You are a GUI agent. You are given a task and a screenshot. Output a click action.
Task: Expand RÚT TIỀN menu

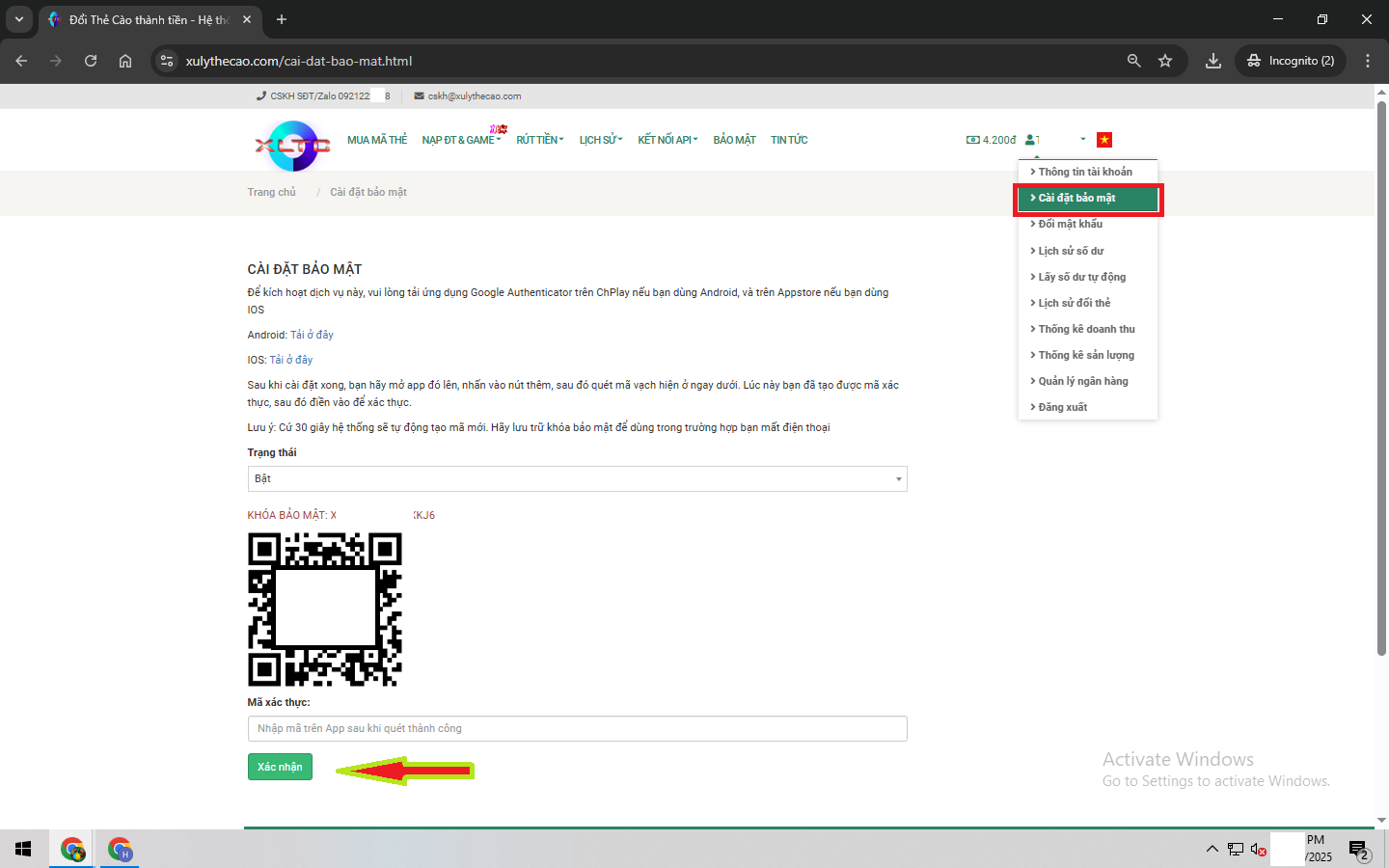point(540,140)
